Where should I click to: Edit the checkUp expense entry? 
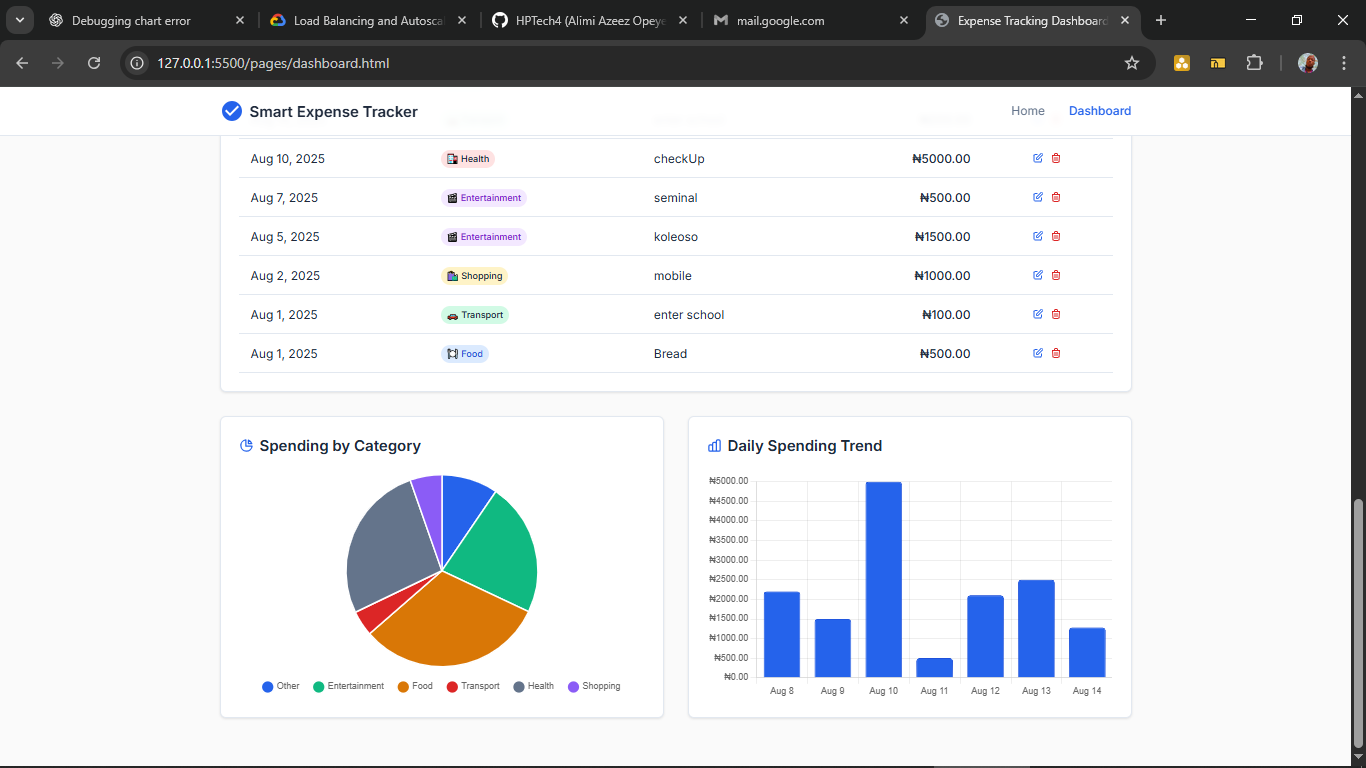pos(1037,158)
